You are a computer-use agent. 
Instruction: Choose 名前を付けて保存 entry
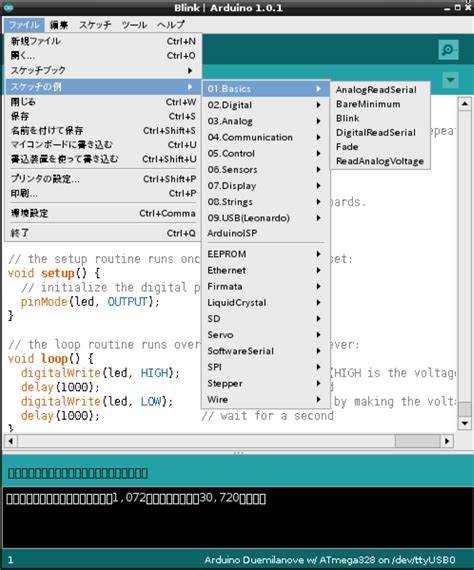(x=103, y=131)
